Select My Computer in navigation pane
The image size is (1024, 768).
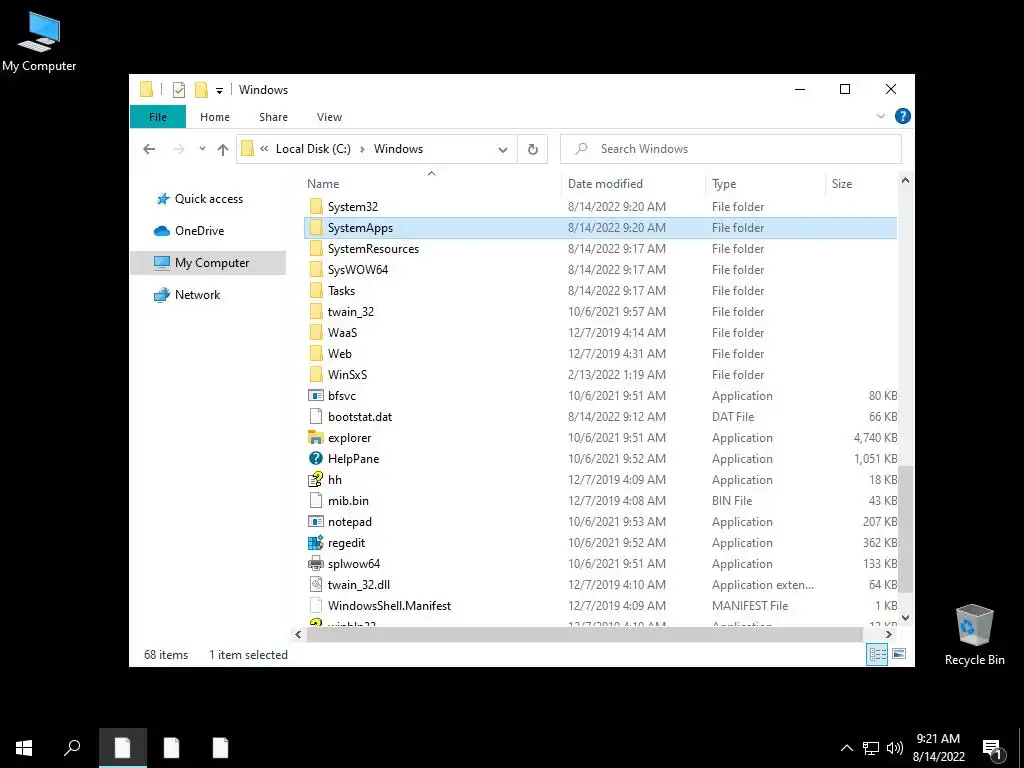(x=208, y=263)
